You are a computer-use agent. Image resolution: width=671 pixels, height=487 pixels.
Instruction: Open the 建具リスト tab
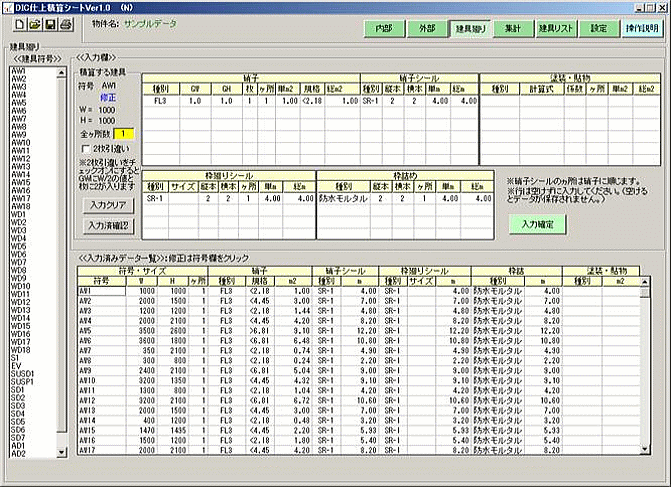[x=555, y=29]
